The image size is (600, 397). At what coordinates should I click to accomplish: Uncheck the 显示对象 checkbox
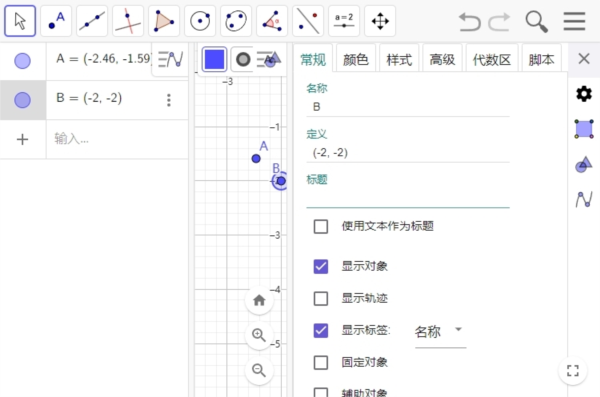pos(321,266)
